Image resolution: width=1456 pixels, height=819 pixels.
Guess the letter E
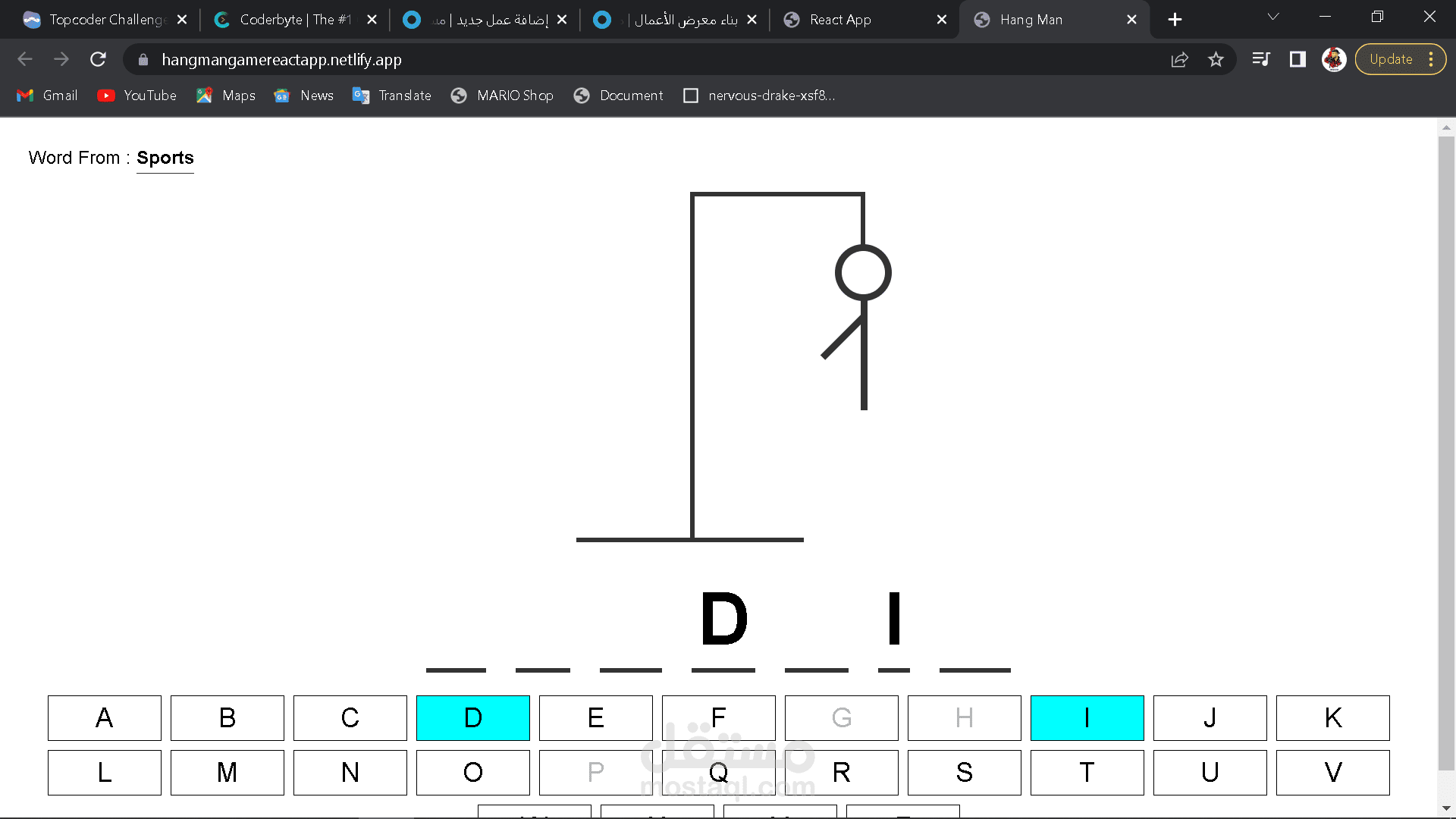(x=595, y=717)
